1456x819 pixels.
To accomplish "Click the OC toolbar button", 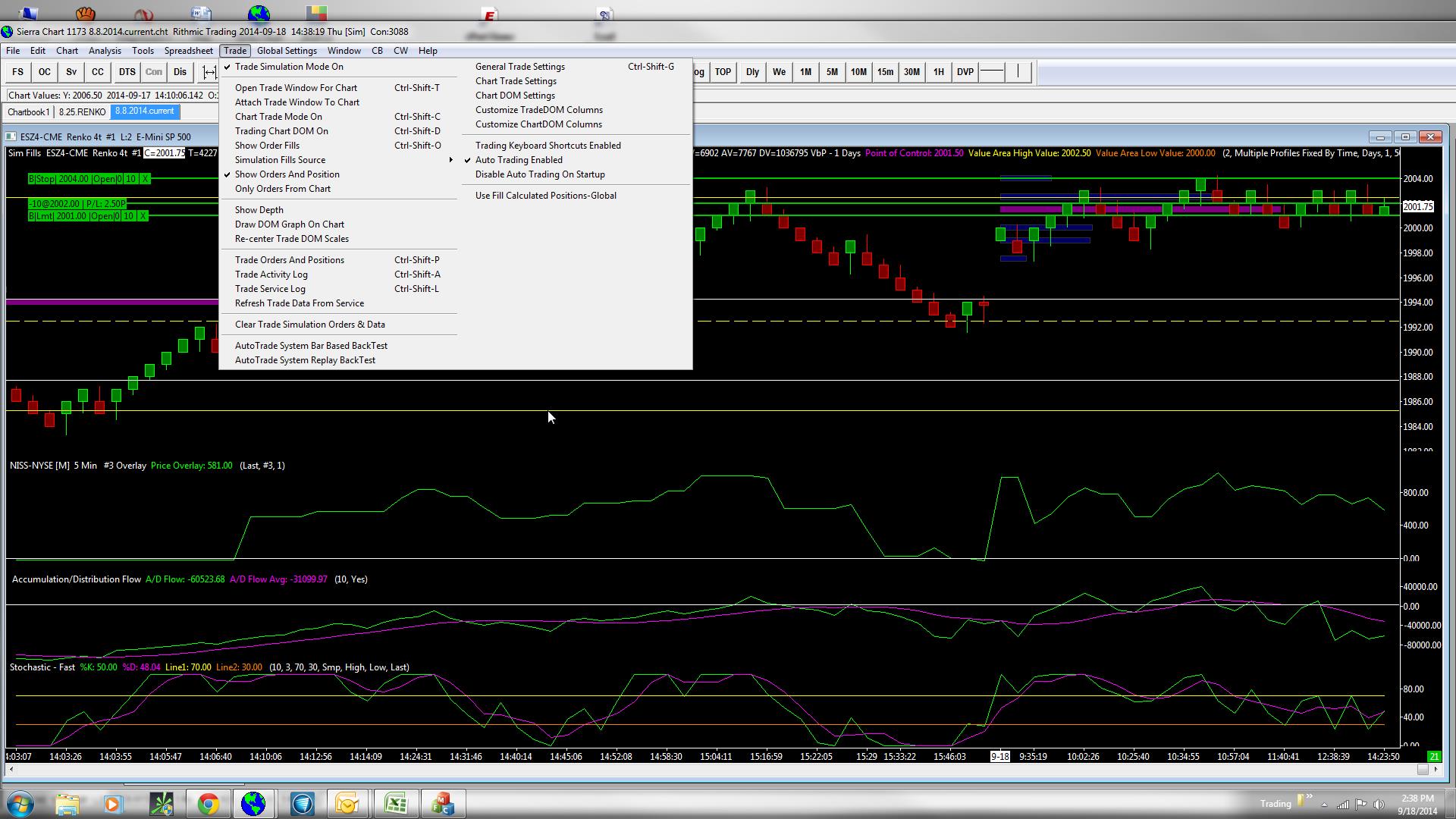I will click(45, 72).
